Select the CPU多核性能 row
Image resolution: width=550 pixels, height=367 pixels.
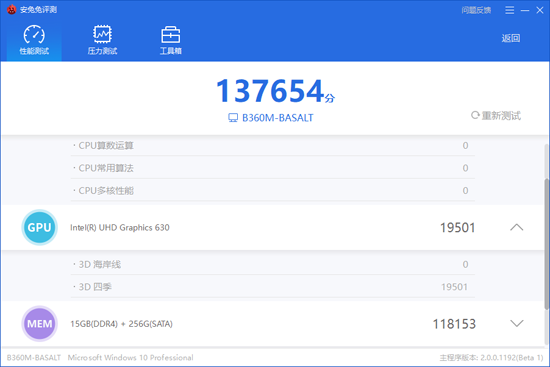(273, 191)
